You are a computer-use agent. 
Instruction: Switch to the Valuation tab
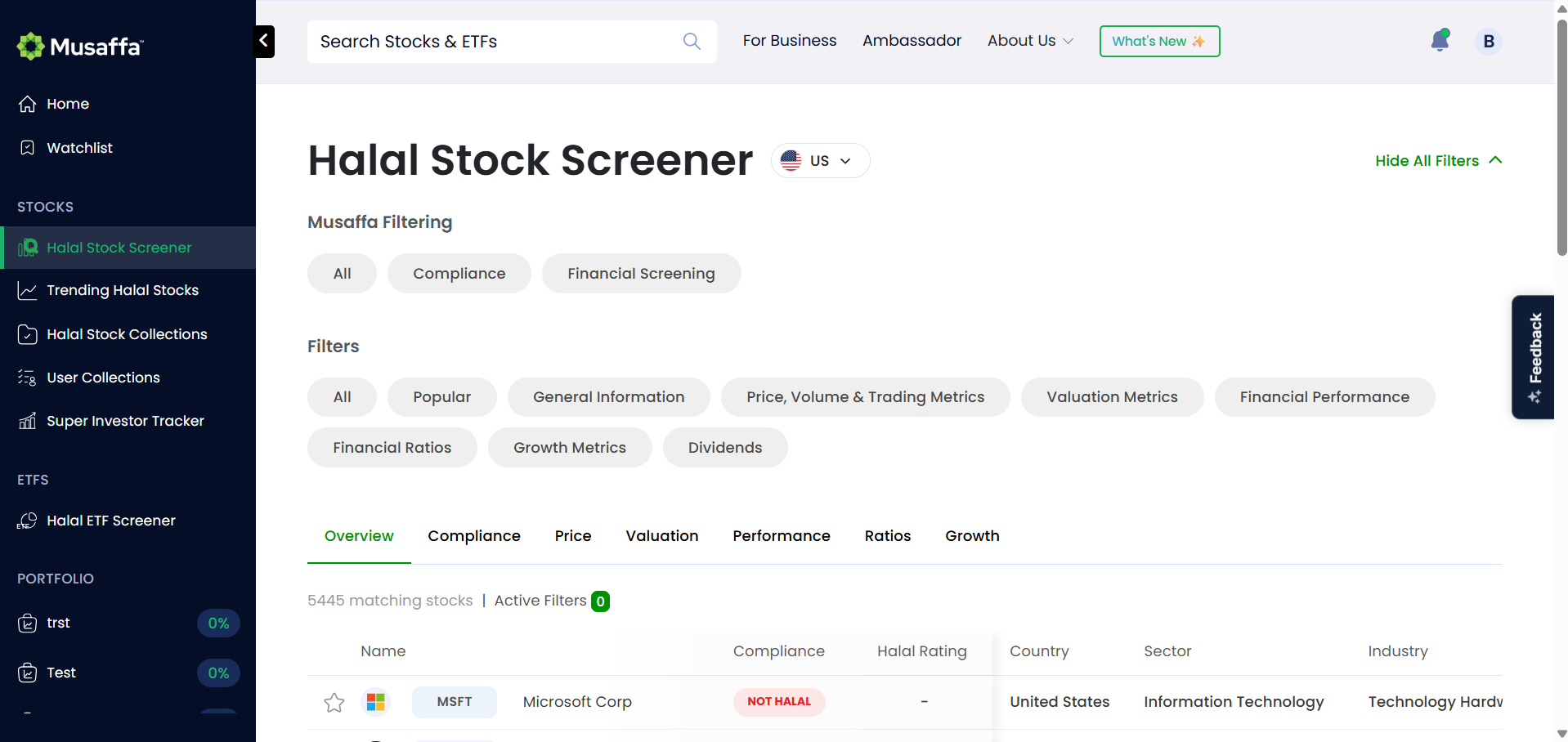point(662,536)
